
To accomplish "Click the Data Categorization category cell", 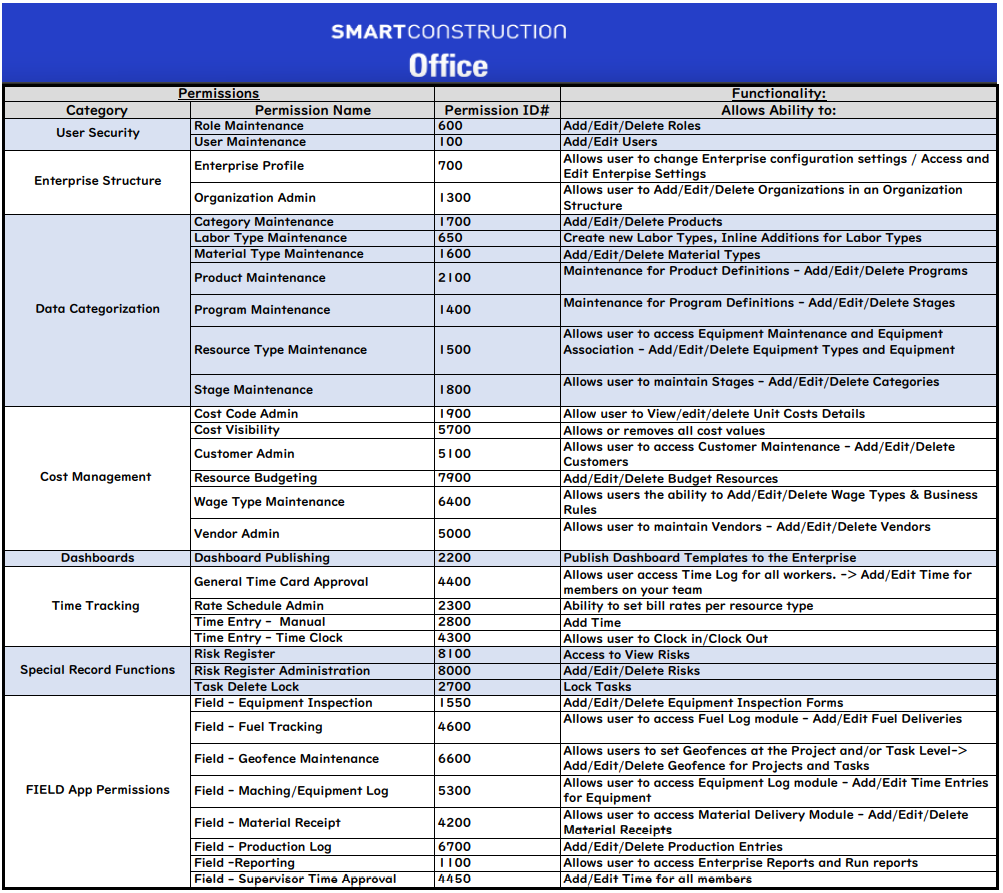I will [97, 309].
